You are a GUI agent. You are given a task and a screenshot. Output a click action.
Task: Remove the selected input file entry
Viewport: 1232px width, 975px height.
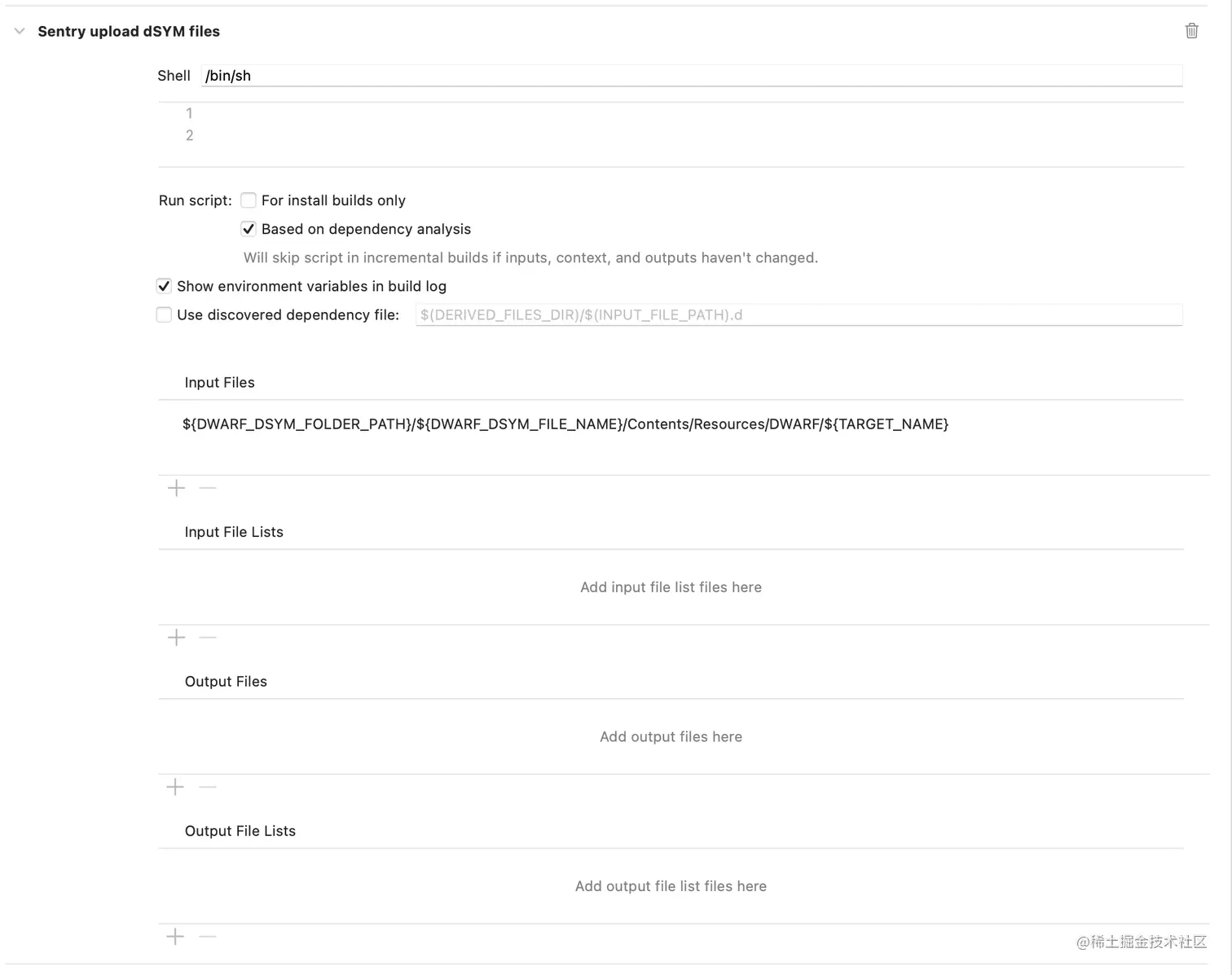[208, 488]
